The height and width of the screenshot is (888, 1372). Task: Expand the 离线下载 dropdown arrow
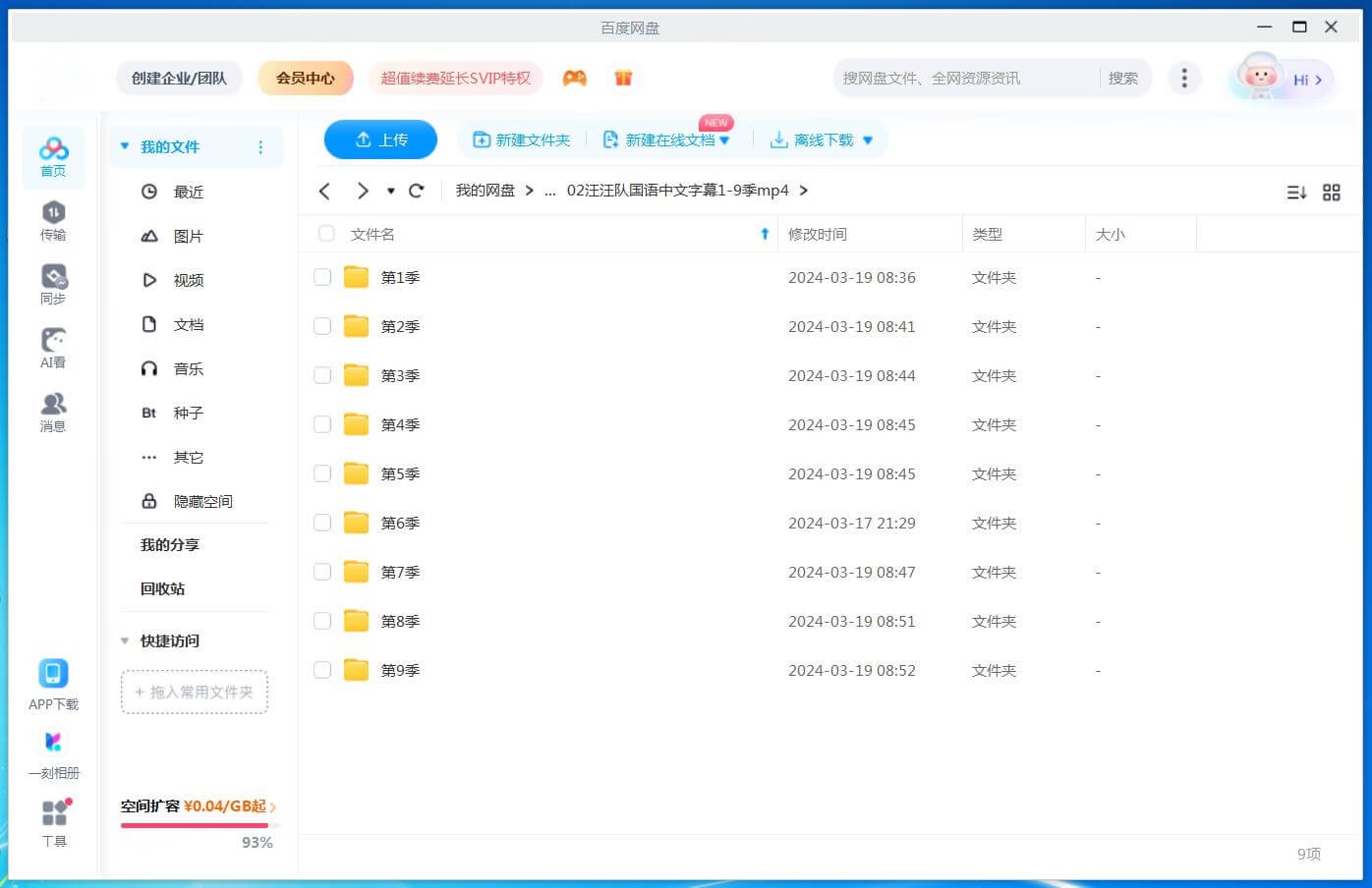[868, 140]
